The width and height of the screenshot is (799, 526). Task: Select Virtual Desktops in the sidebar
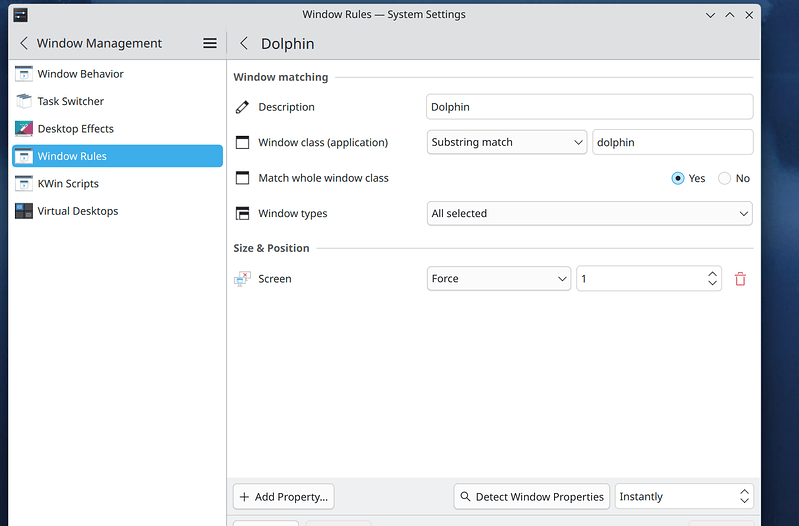point(77,211)
